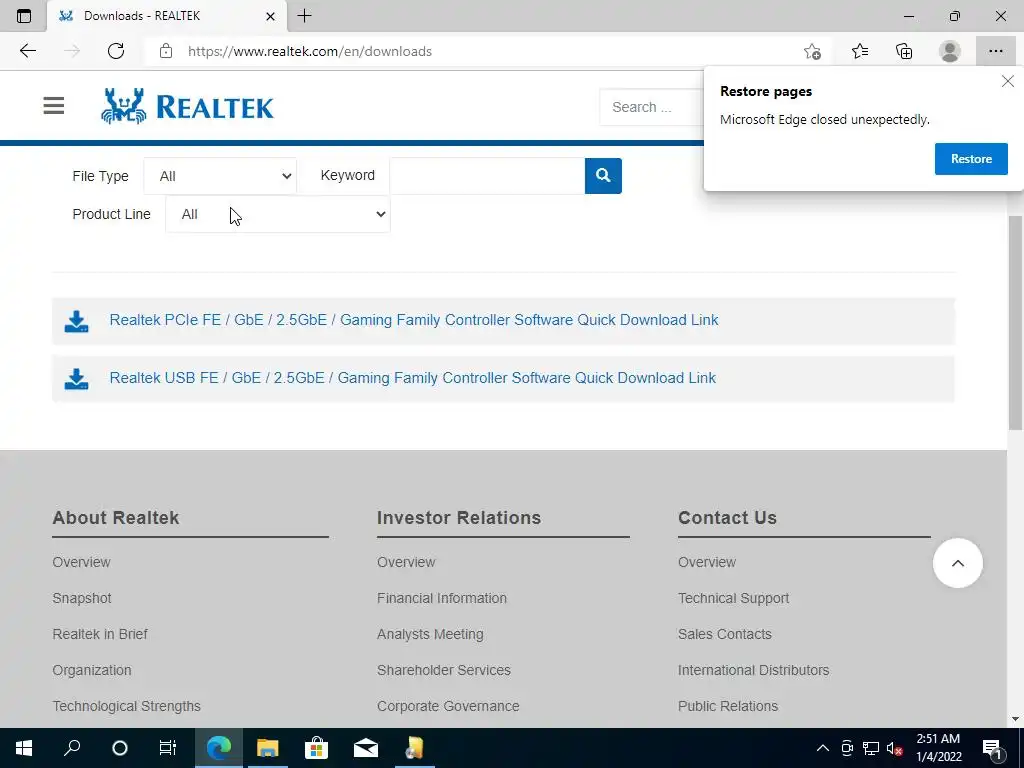1024x768 pixels.
Task: Open Windows taskbar search
Action: [72, 748]
